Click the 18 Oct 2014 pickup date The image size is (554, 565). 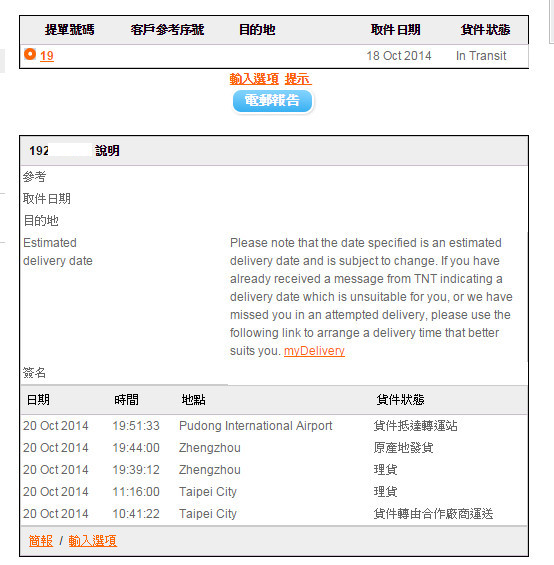[x=399, y=56]
